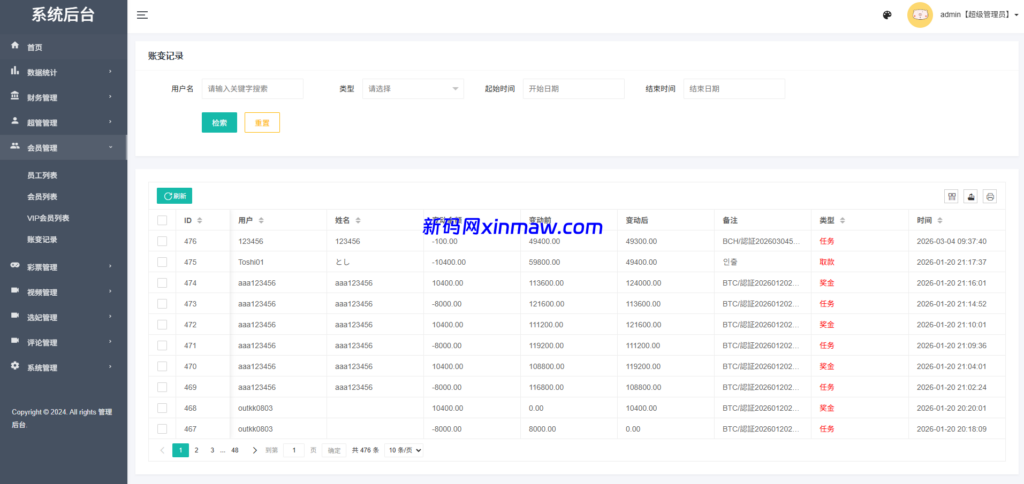Click the group icon beside 会员管理

tap(15, 146)
